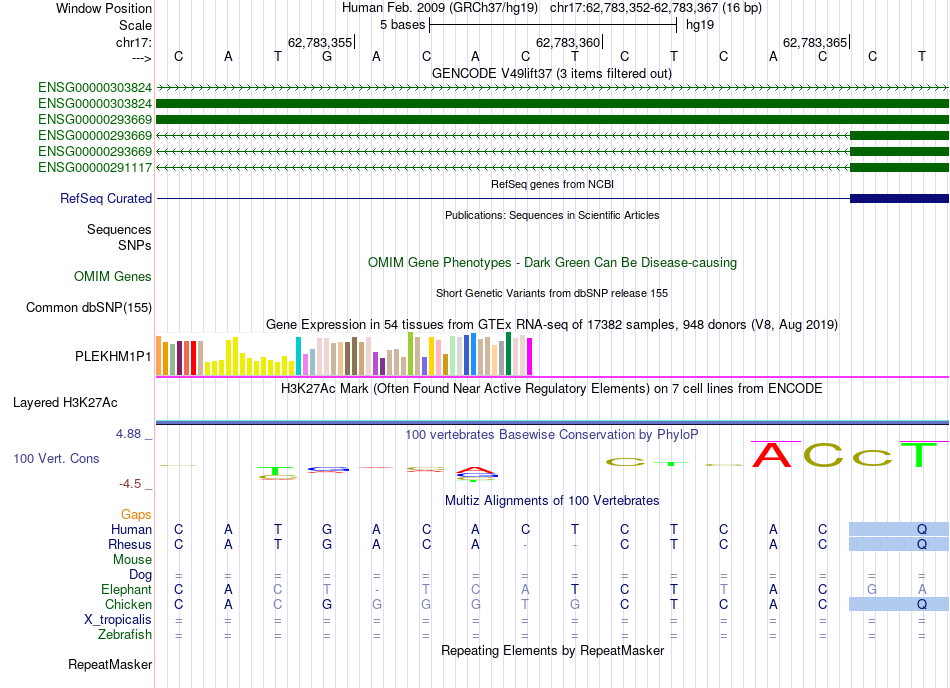Open the GTEx Gene Expression track title
Image resolution: width=950 pixels, height=688 pixels.
tap(552, 325)
